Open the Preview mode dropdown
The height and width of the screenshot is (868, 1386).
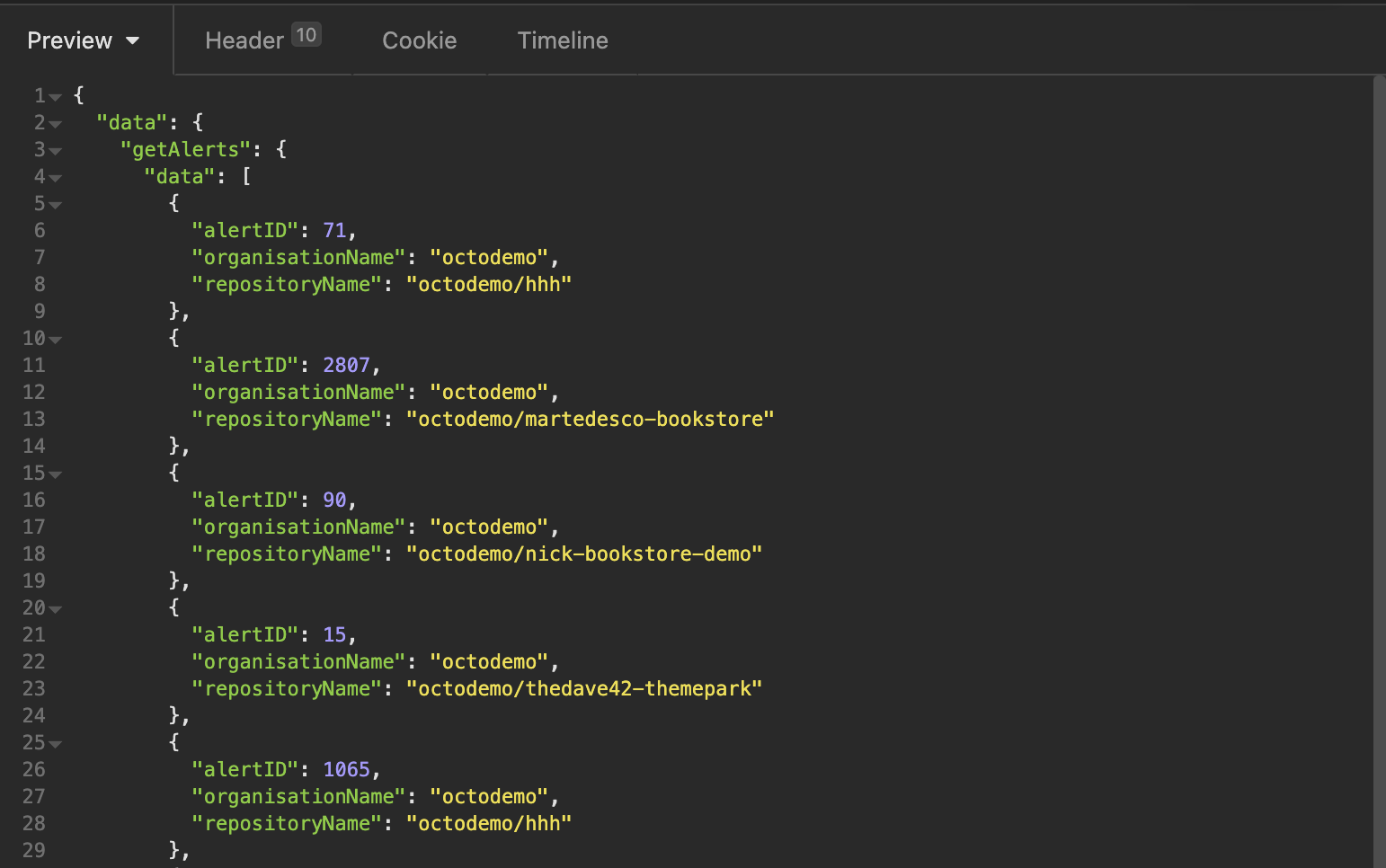coord(83,40)
